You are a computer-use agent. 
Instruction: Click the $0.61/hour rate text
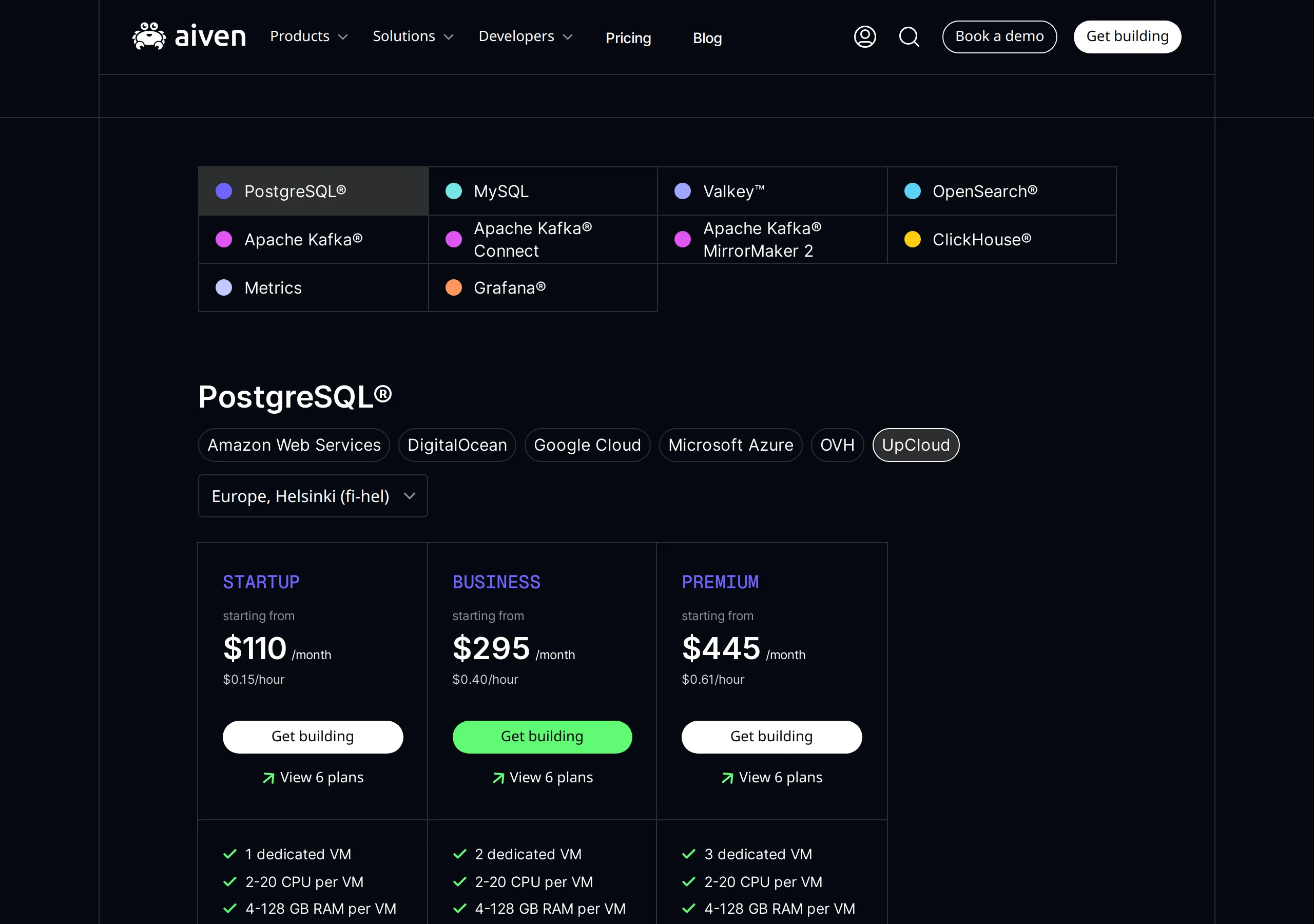[713, 680]
